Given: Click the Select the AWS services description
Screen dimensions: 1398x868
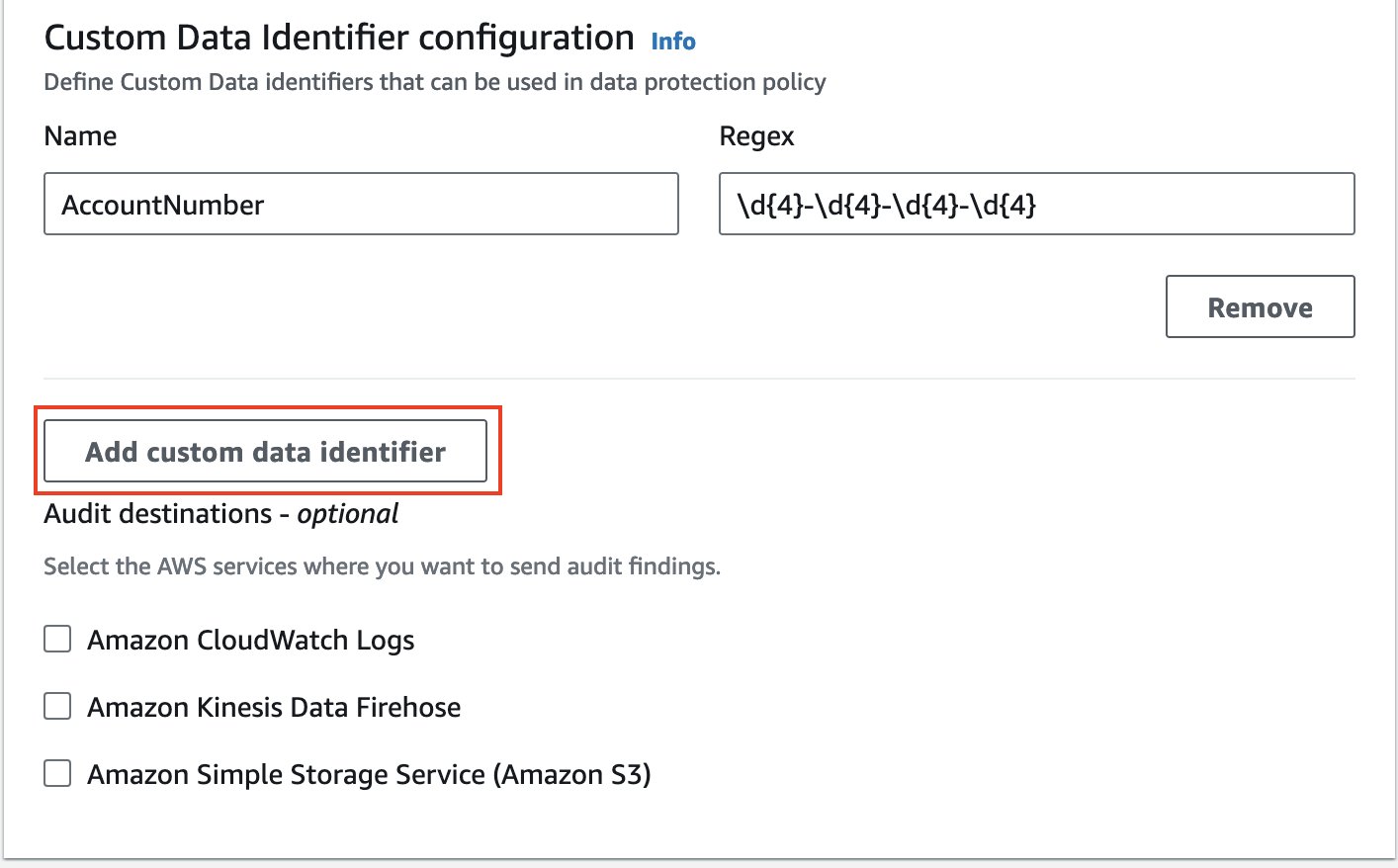Looking at the screenshot, I should [382, 566].
